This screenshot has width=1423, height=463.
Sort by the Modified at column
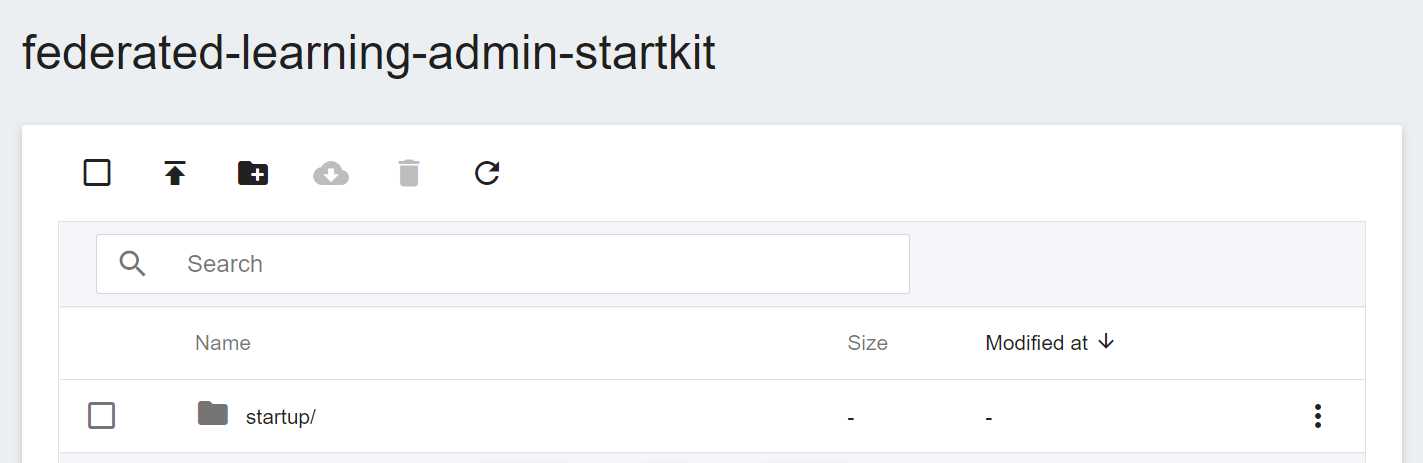[1037, 343]
